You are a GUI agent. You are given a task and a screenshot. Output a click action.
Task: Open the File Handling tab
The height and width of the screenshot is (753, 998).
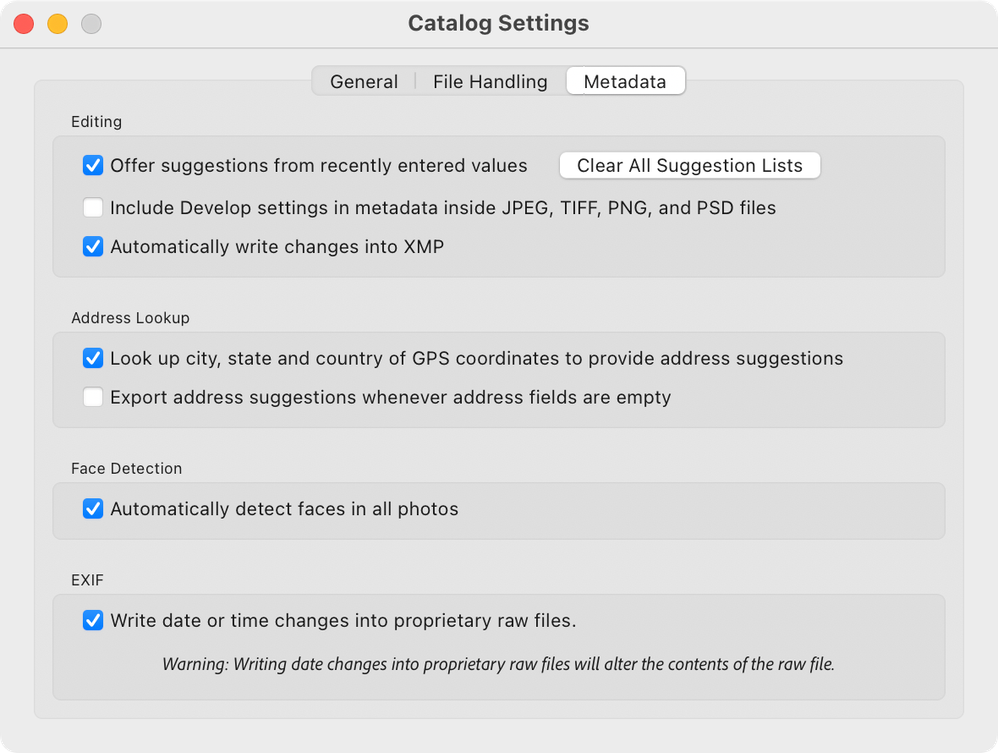[x=490, y=82]
